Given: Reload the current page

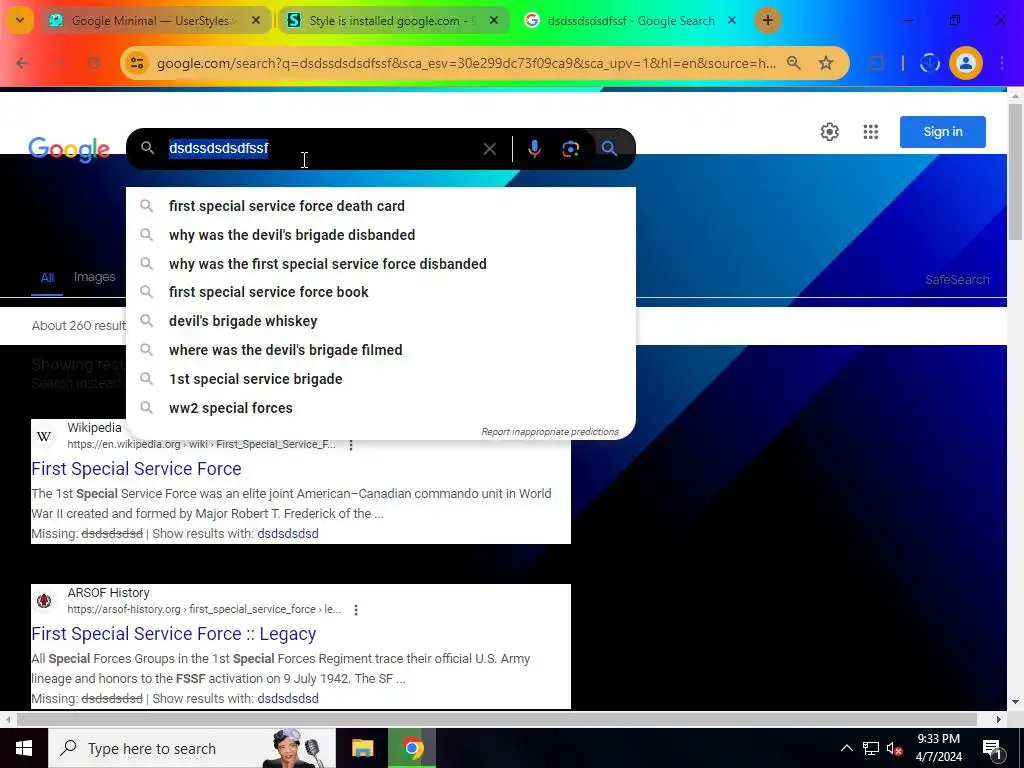Looking at the screenshot, I should coord(94,63).
